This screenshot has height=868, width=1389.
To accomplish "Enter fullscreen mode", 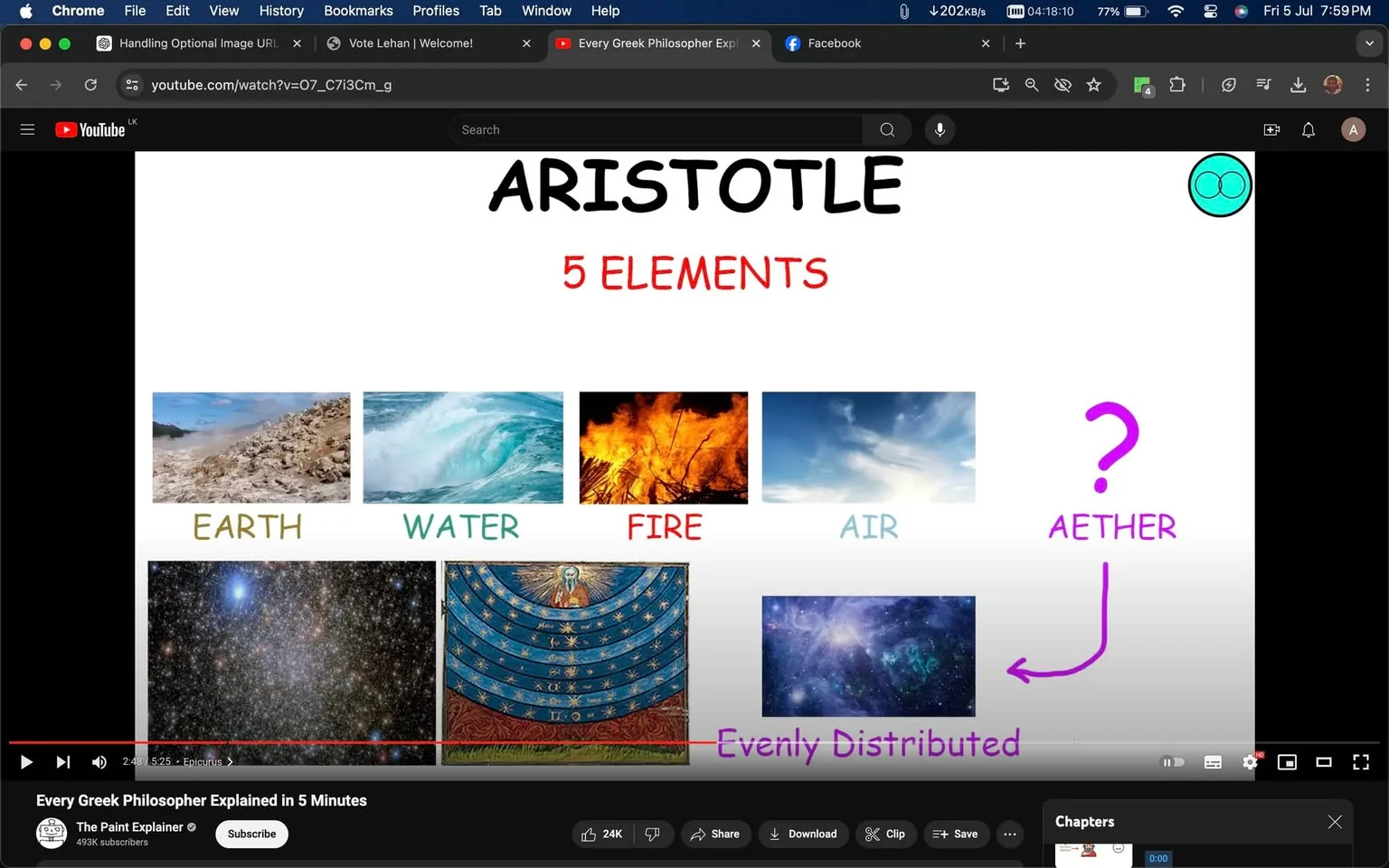I will [x=1361, y=762].
